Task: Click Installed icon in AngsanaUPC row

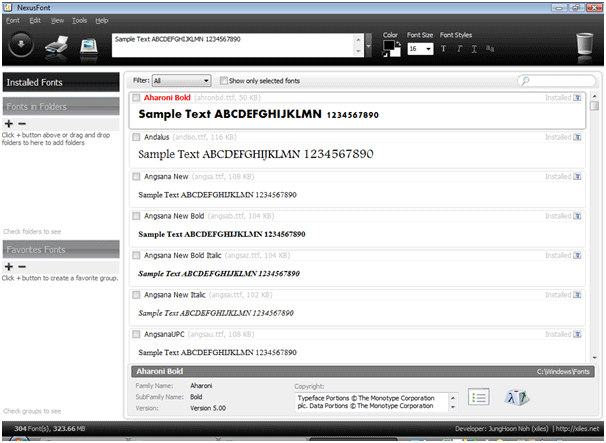Action: click(577, 334)
